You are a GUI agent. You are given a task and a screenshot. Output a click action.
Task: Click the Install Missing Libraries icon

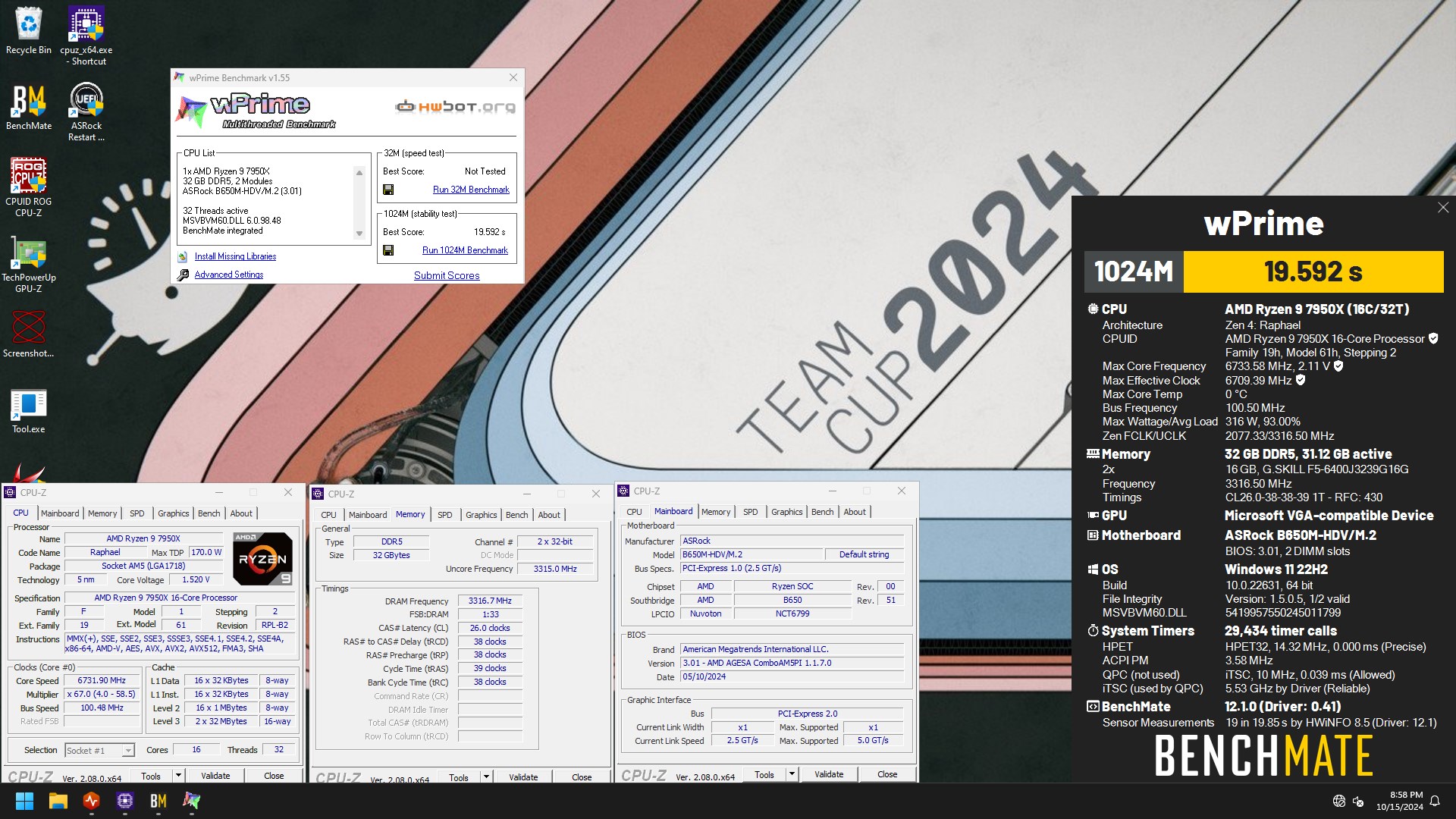coord(183,256)
